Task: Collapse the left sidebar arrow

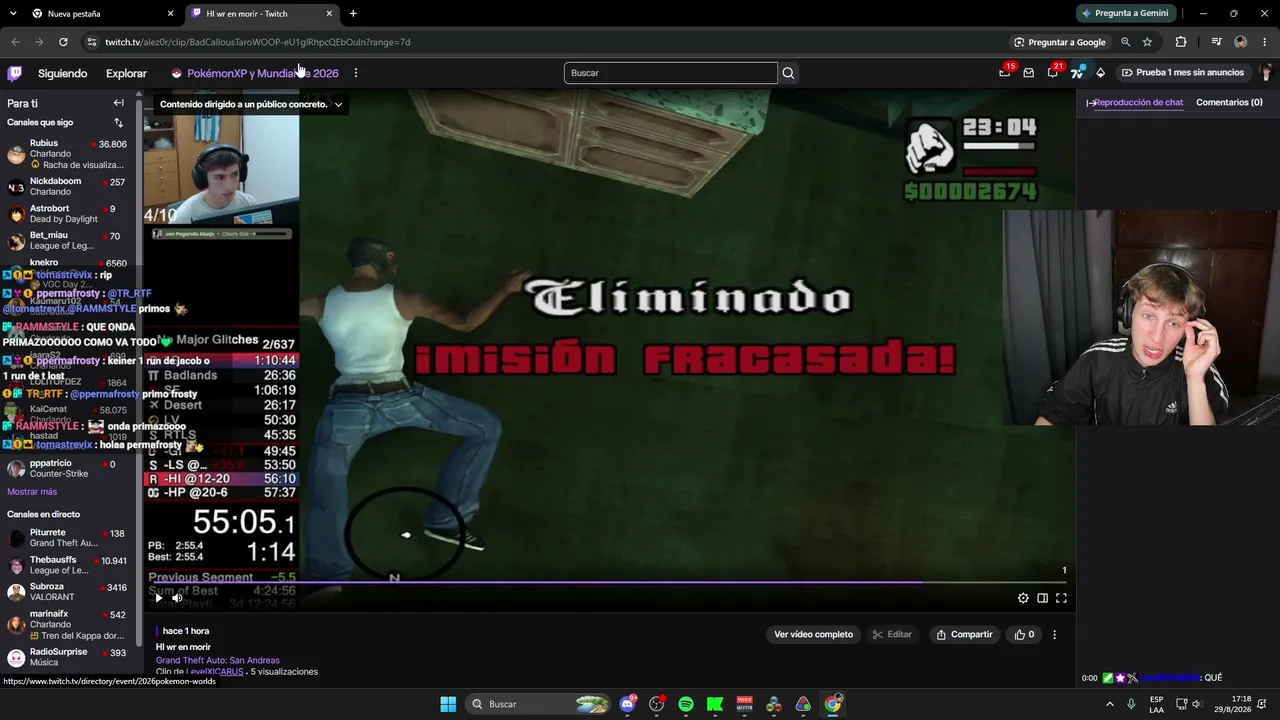Action: coord(118,103)
